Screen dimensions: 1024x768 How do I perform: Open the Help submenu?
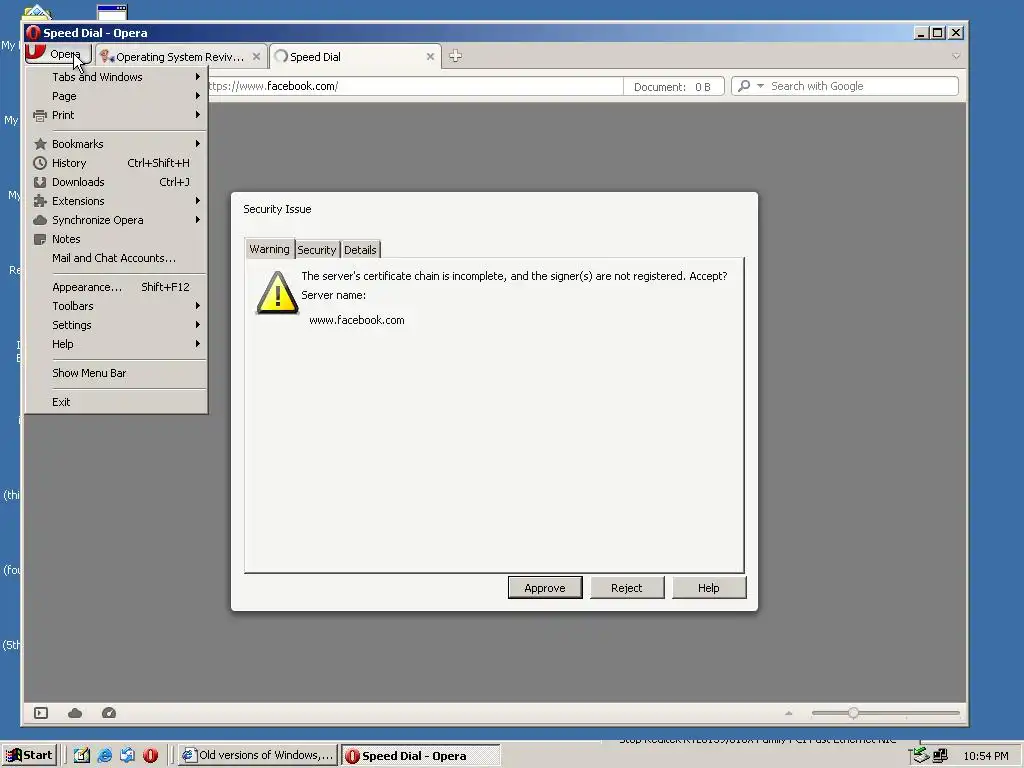click(116, 344)
